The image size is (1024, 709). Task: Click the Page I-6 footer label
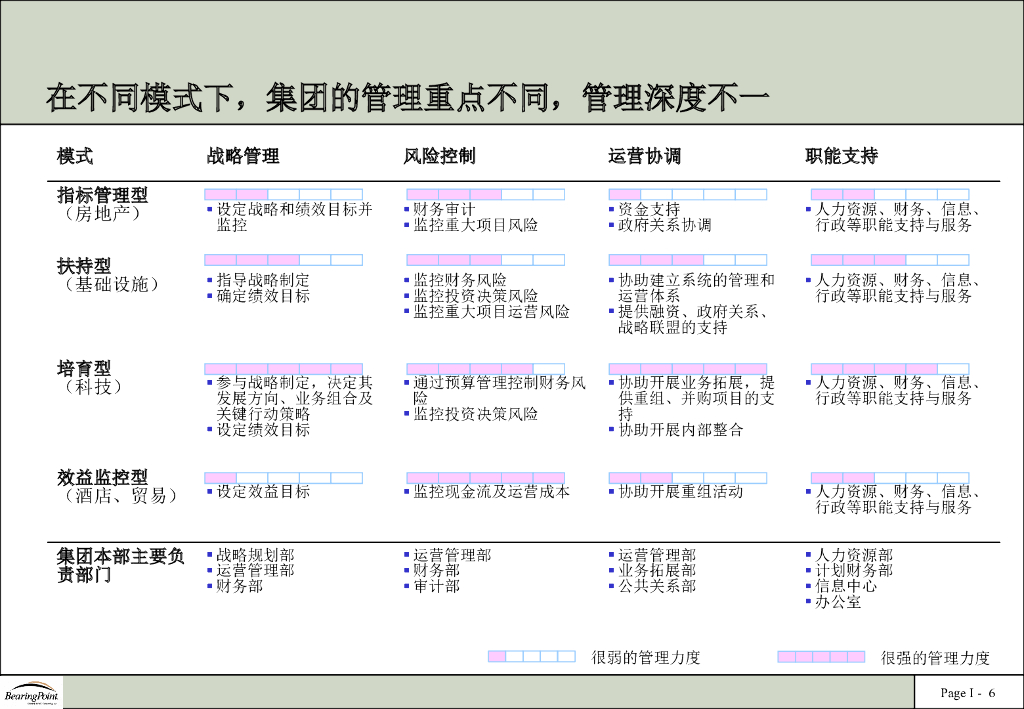point(966,692)
